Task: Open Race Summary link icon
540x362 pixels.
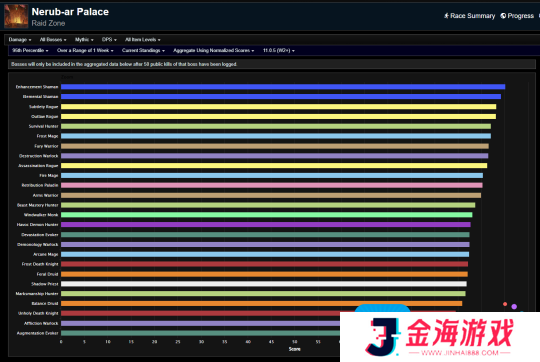Action: tap(446, 15)
